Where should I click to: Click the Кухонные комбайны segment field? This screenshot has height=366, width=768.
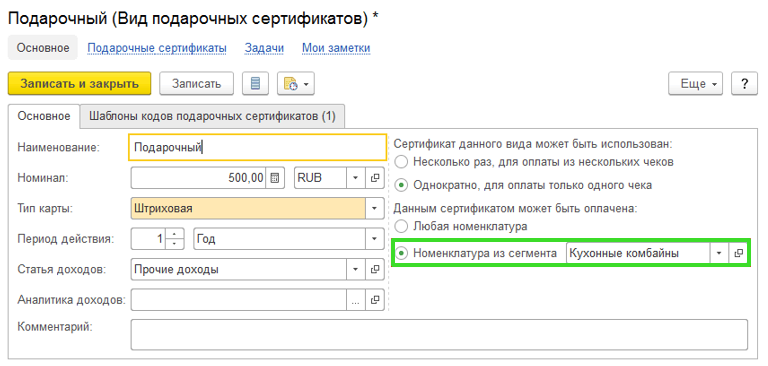pos(638,253)
